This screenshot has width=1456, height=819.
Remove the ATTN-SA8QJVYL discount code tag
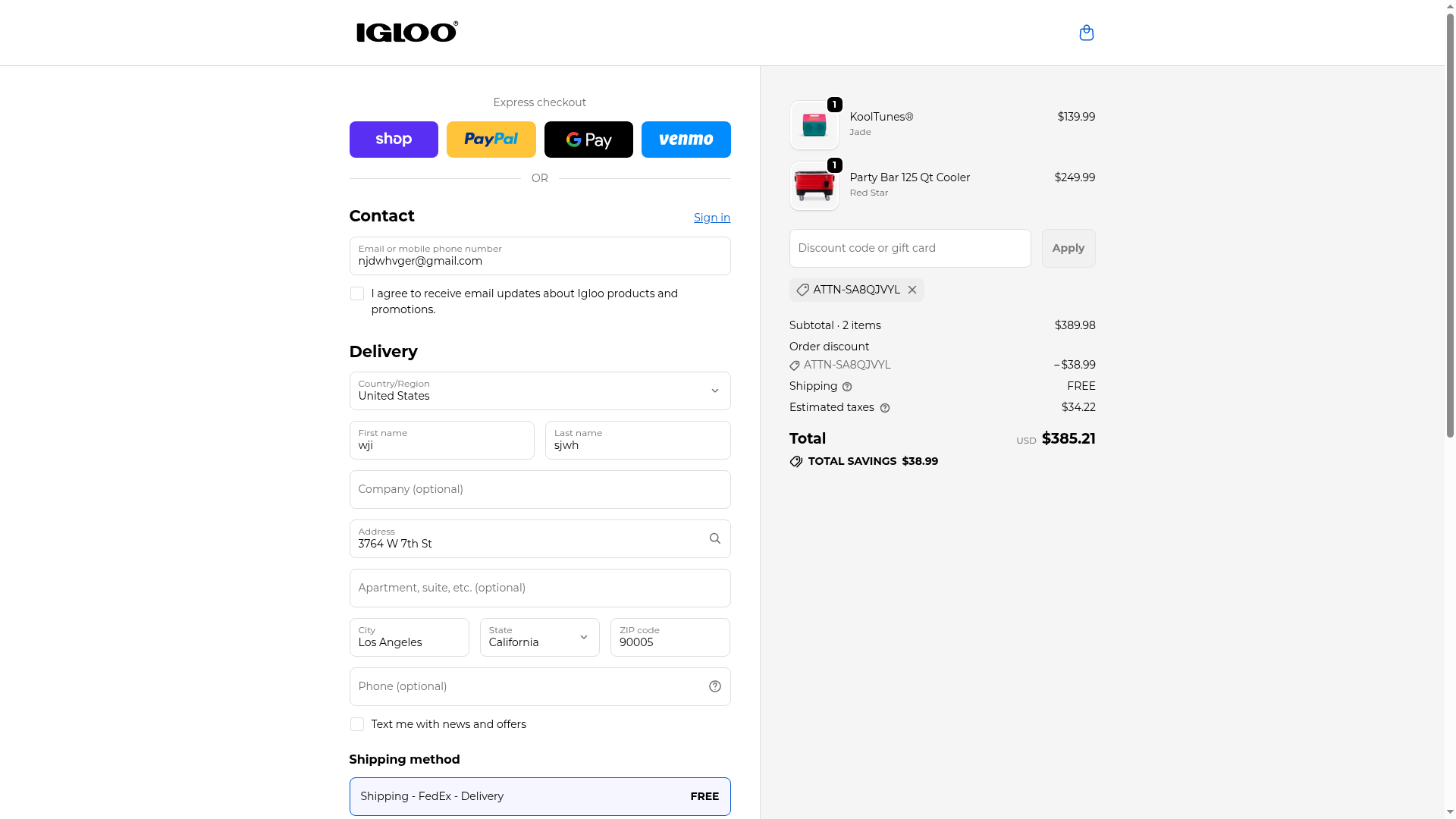point(912,290)
